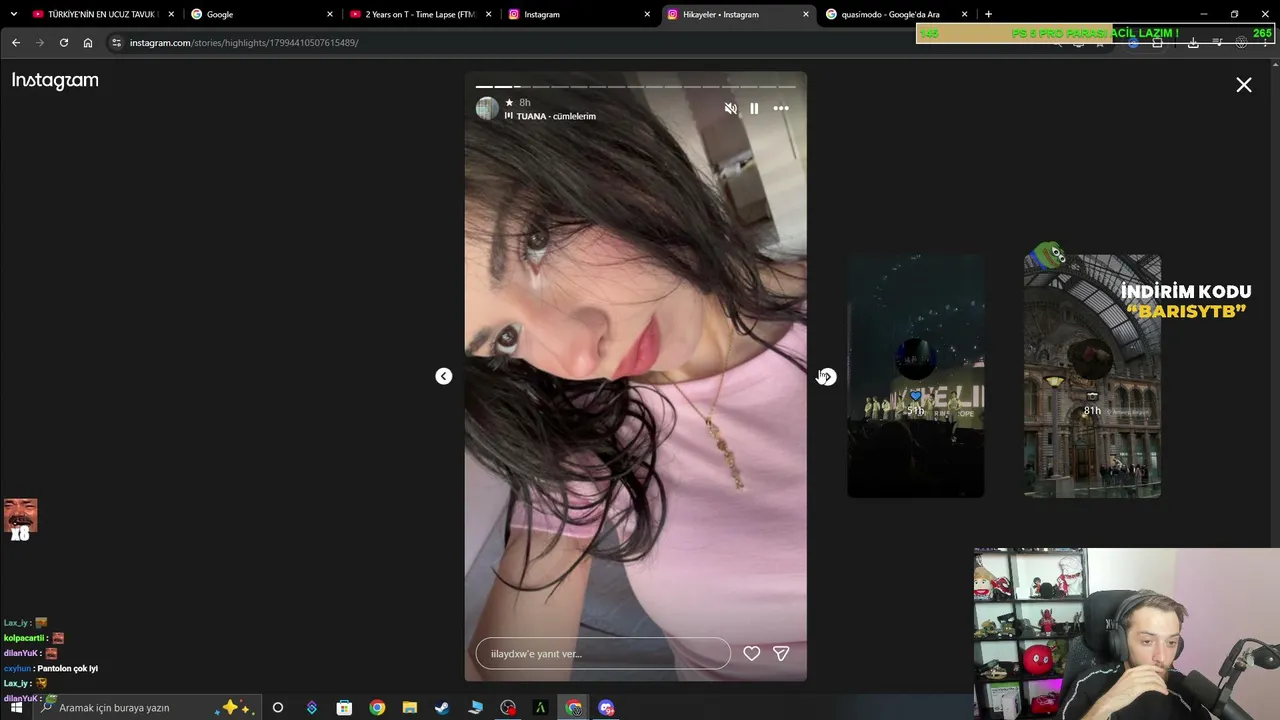Open Discord from the taskbar

[x=606, y=708]
